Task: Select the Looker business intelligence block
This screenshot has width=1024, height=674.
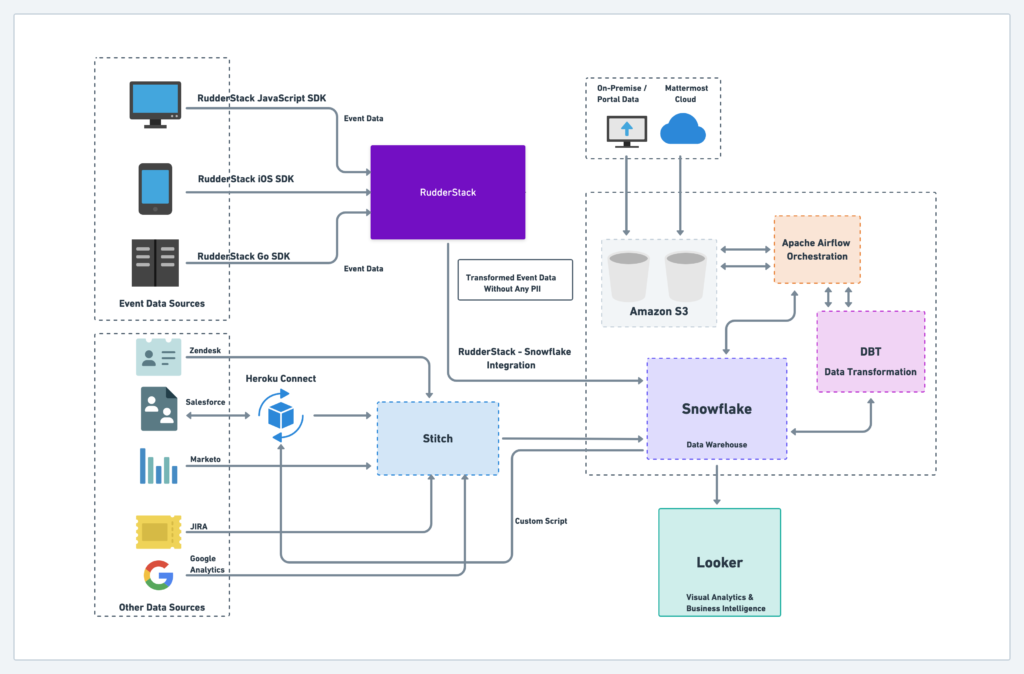Action: [x=718, y=562]
